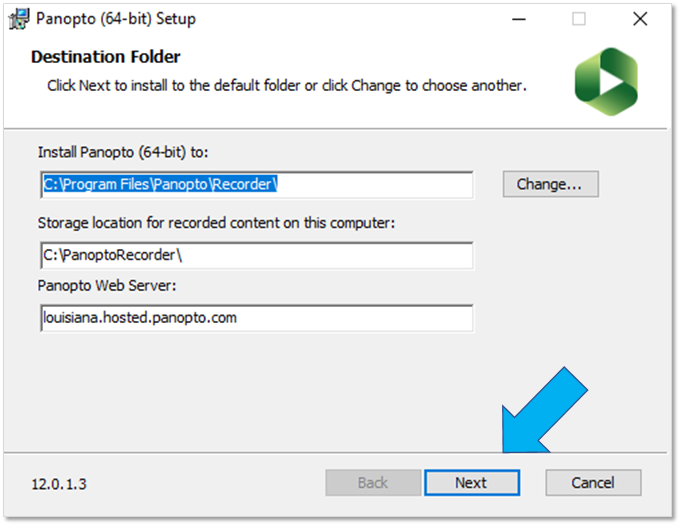Screen dimensions: 681x526
Task: Click the Panopto green play logo
Action: tap(606, 82)
